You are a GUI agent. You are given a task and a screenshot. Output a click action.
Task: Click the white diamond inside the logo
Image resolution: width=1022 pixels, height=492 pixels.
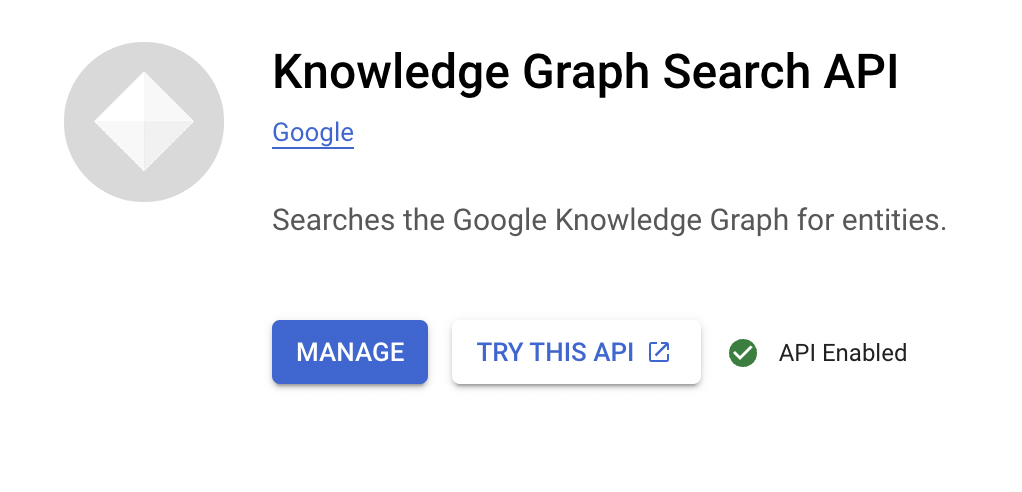[x=144, y=122]
